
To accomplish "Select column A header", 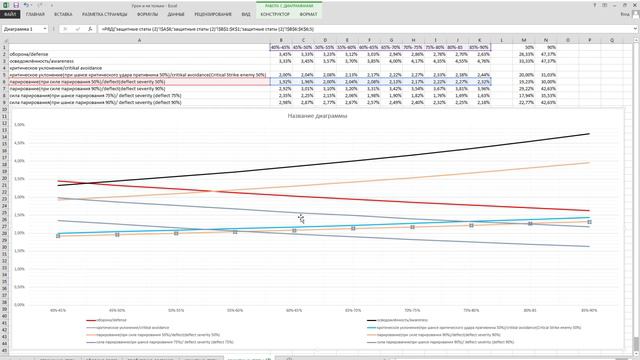I will 139,40.
